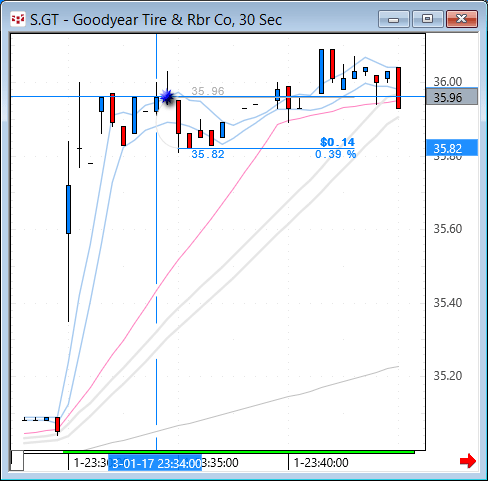Close the S.GT chart window
Image resolution: width=488 pixels, height=481 pixels.
click(462, 19)
